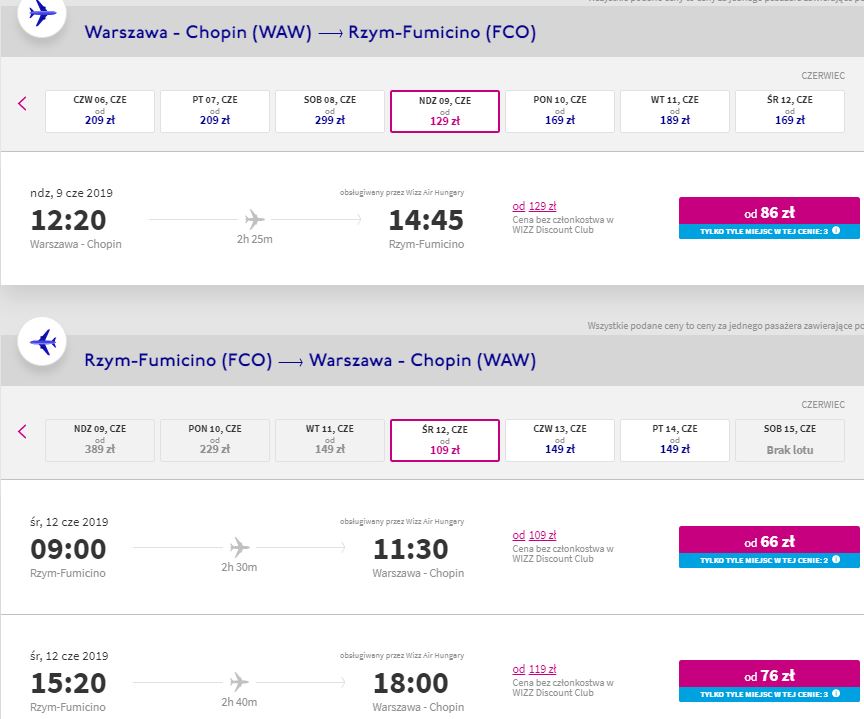
Task: Open the od 109 zł non-member price link
Action: tap(534, 535)
